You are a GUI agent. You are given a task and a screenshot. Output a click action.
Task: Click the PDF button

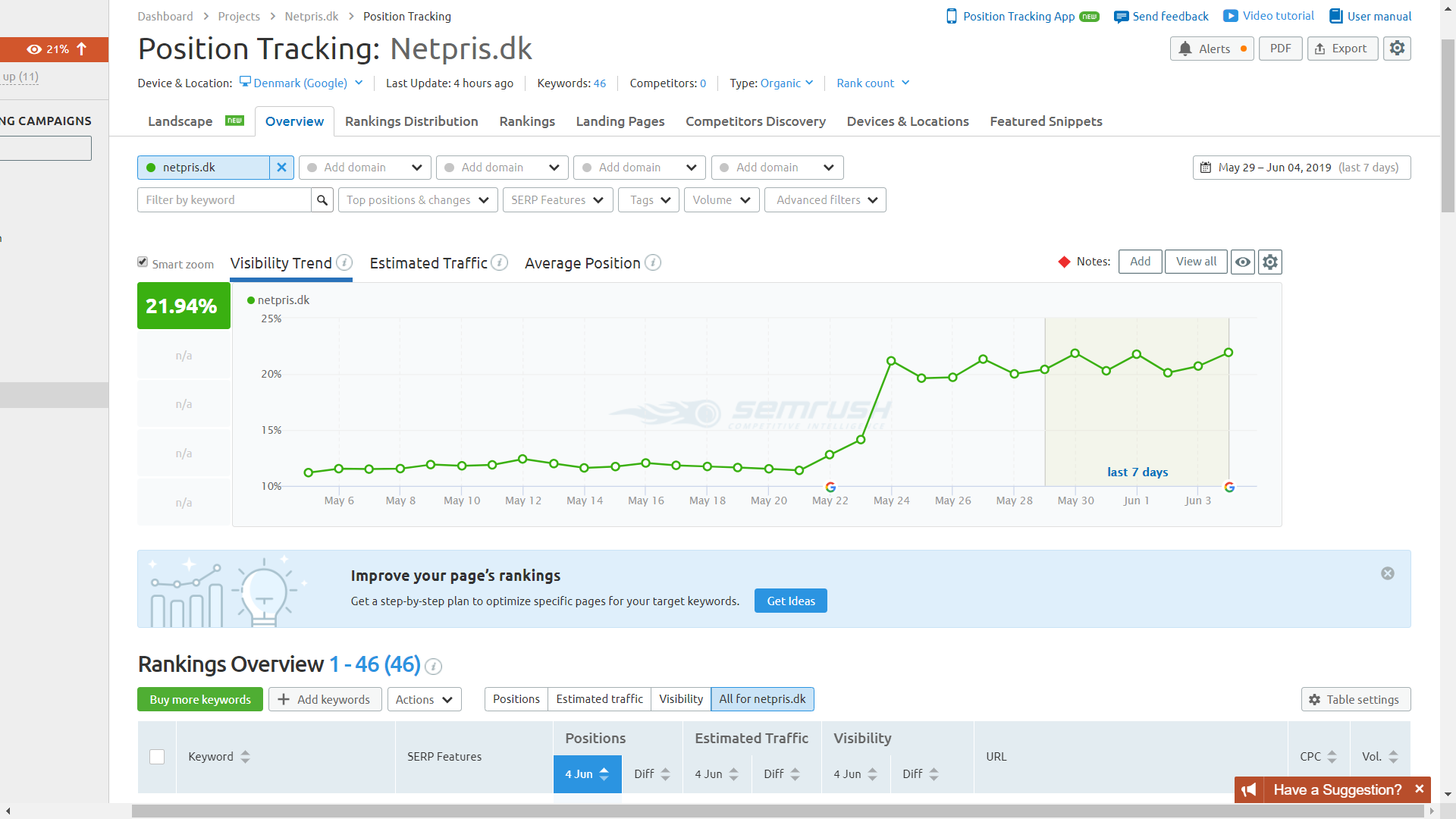click(x=1281, y=49)
